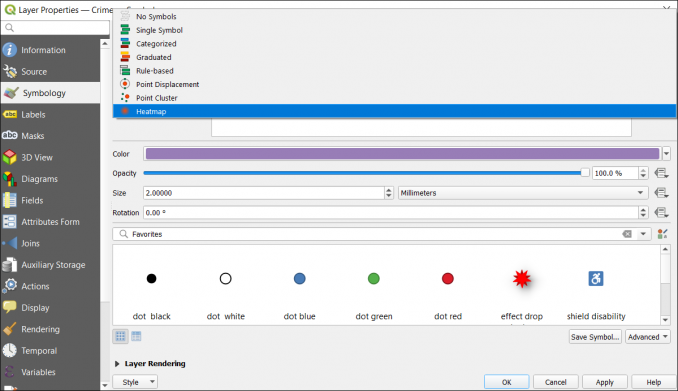Open the Information section in the sidebar
The image size is (678, 391).
point(50,50)
